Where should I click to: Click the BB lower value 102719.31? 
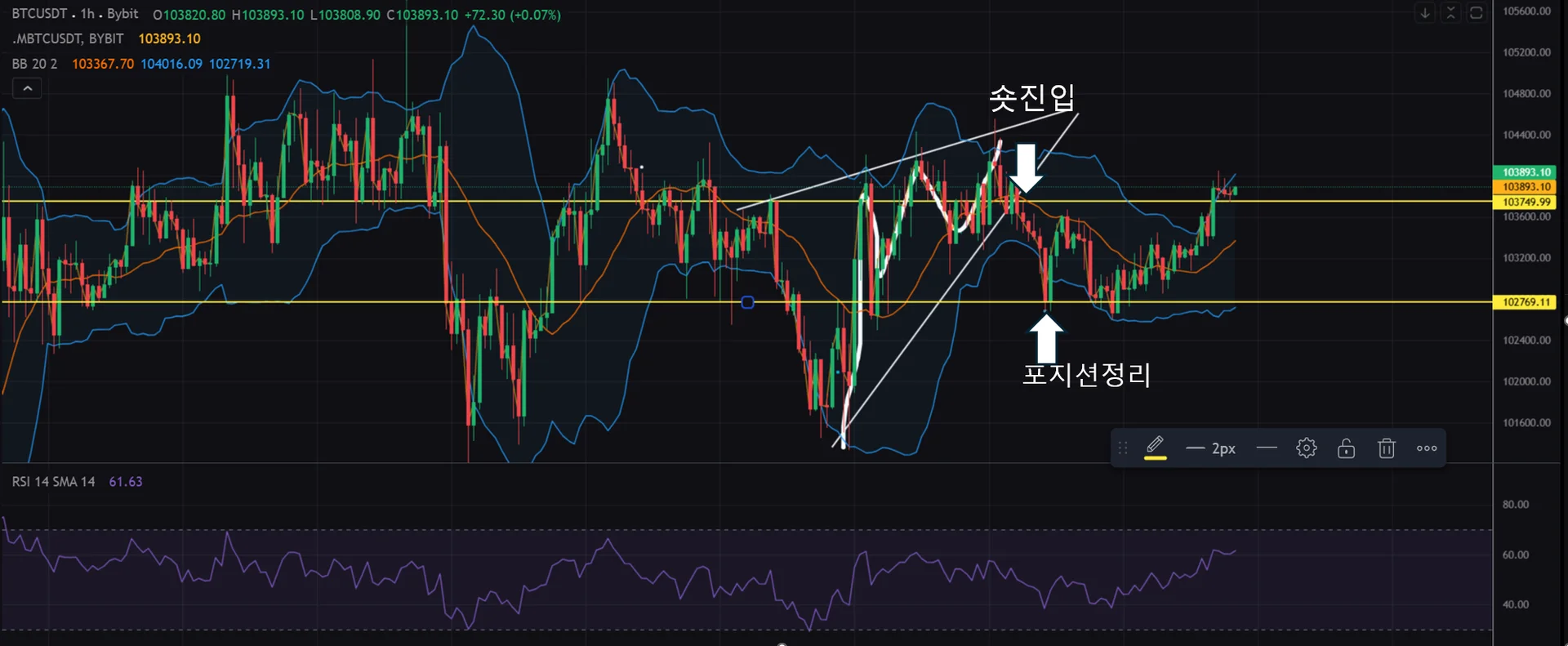[240, 64]
